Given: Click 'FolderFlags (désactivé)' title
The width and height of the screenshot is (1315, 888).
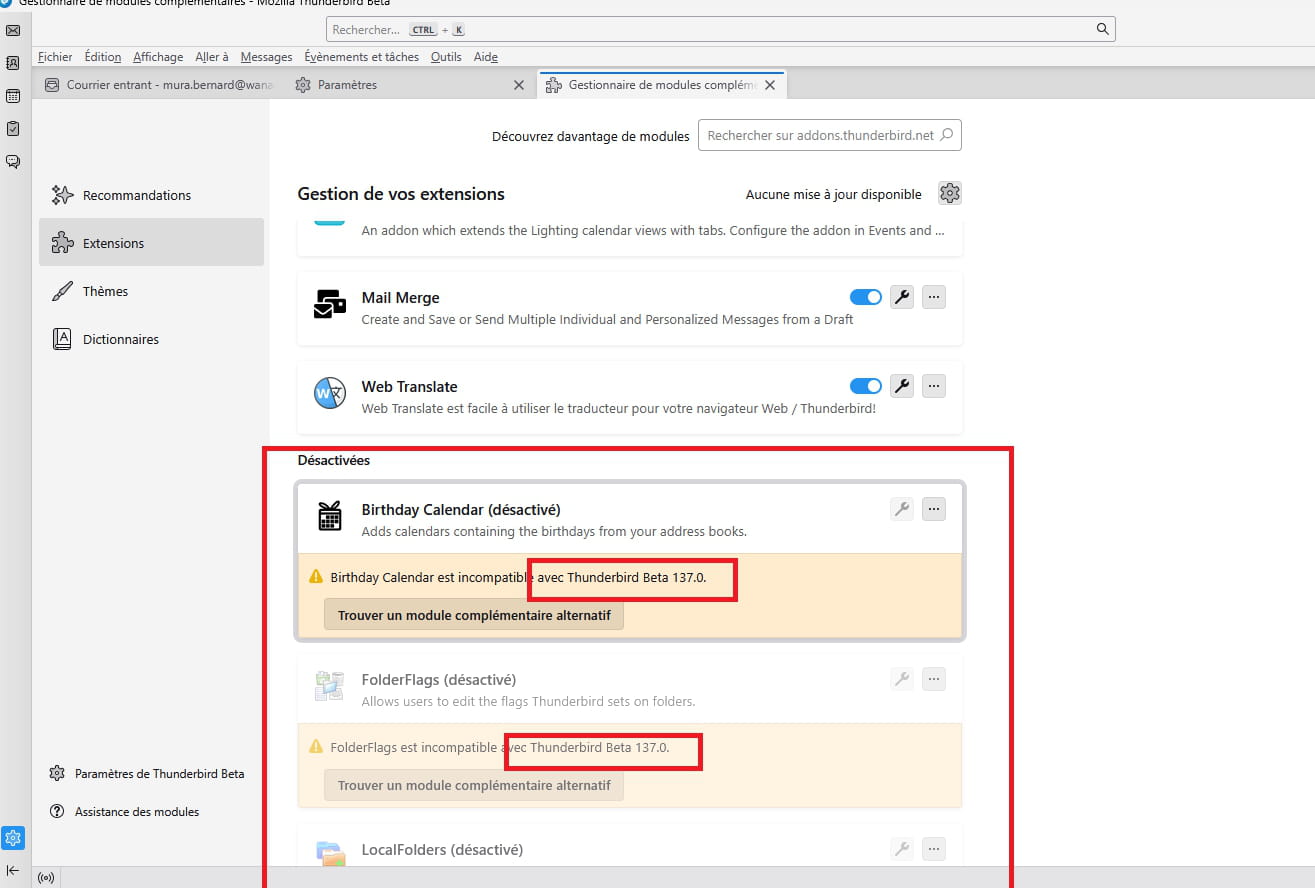Looking at the screenshot, I should click(x=438, y=679).
